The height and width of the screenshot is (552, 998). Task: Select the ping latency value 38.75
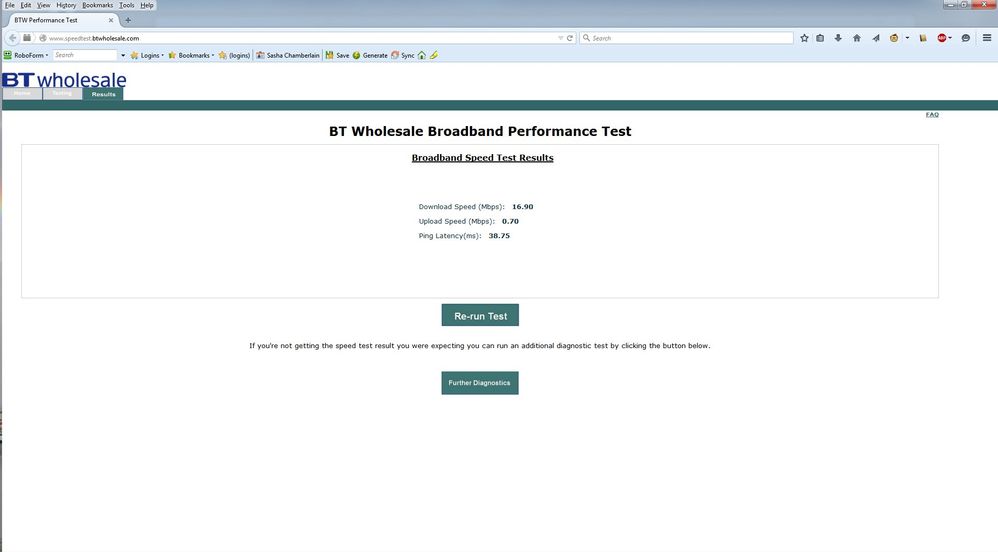pyautogui.click(x=499, y=236)
